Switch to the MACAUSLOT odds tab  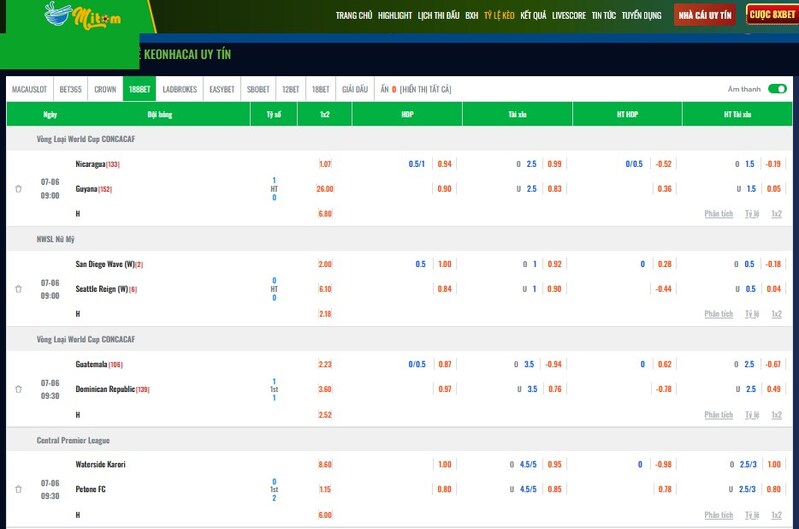[30, 89]
